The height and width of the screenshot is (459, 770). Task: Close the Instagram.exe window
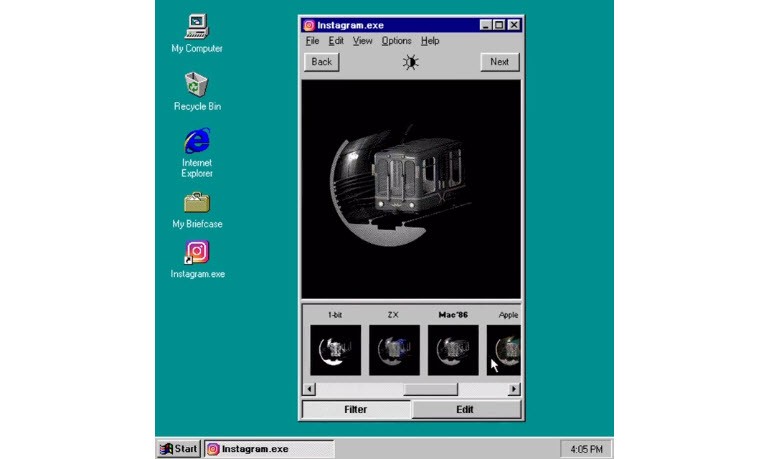tap(514, 25)
